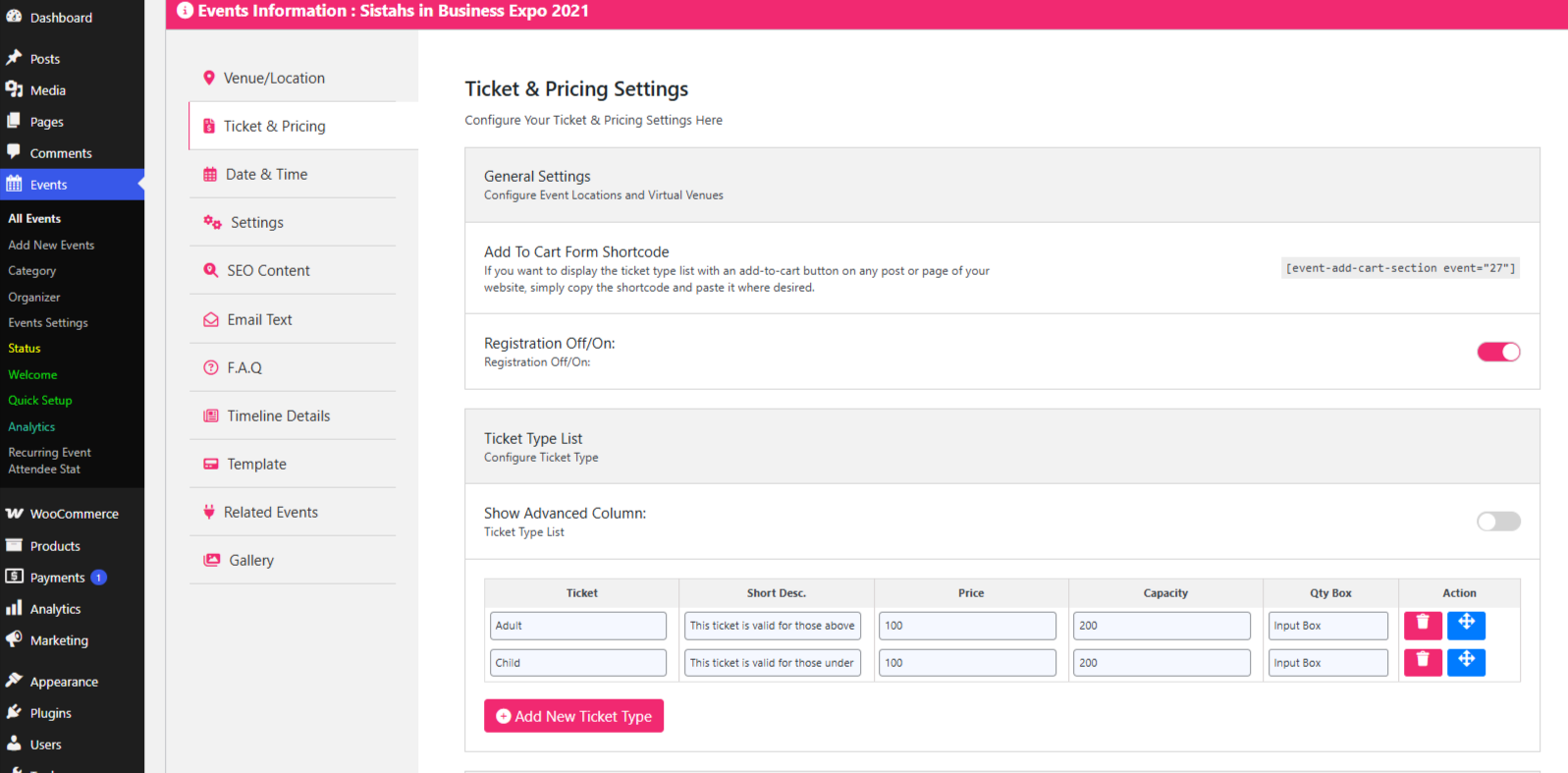
Task: Click the Adult ticket Price field
Action: (x=967, y=626)
